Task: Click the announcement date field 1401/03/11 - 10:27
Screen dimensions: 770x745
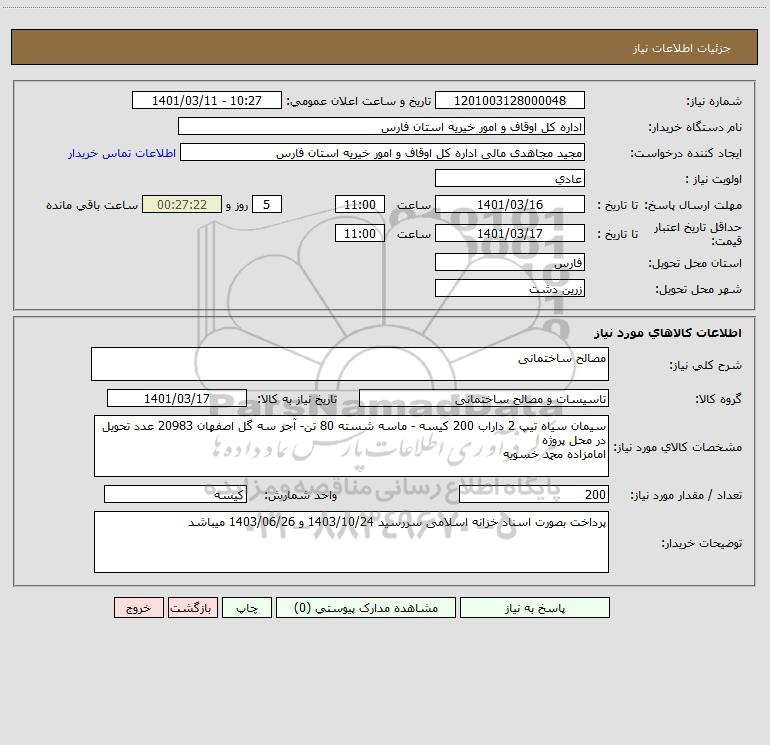Action: pyautogui.click(x=207, y=100)
